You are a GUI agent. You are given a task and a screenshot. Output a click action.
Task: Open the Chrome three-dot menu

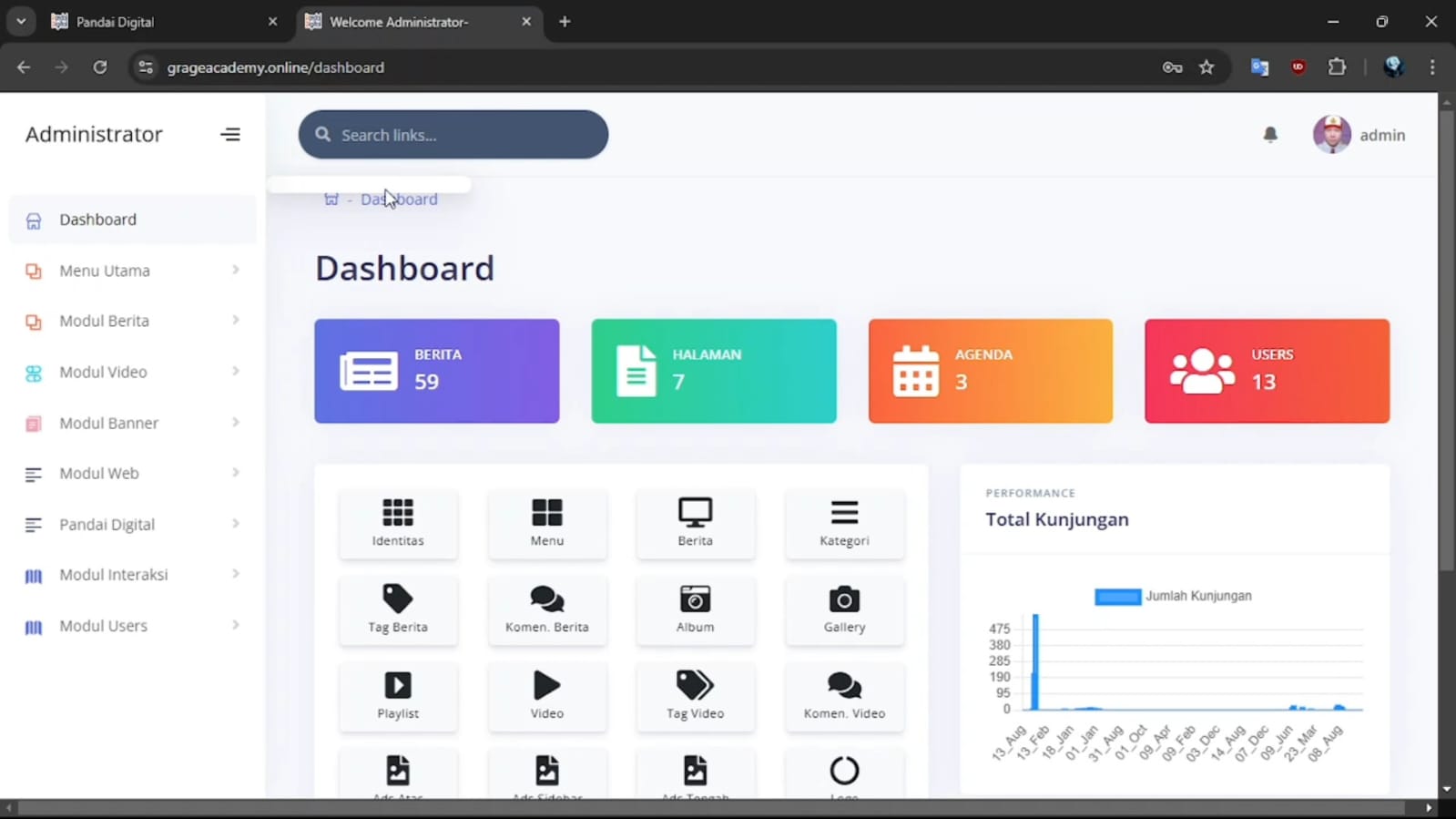1432,67
